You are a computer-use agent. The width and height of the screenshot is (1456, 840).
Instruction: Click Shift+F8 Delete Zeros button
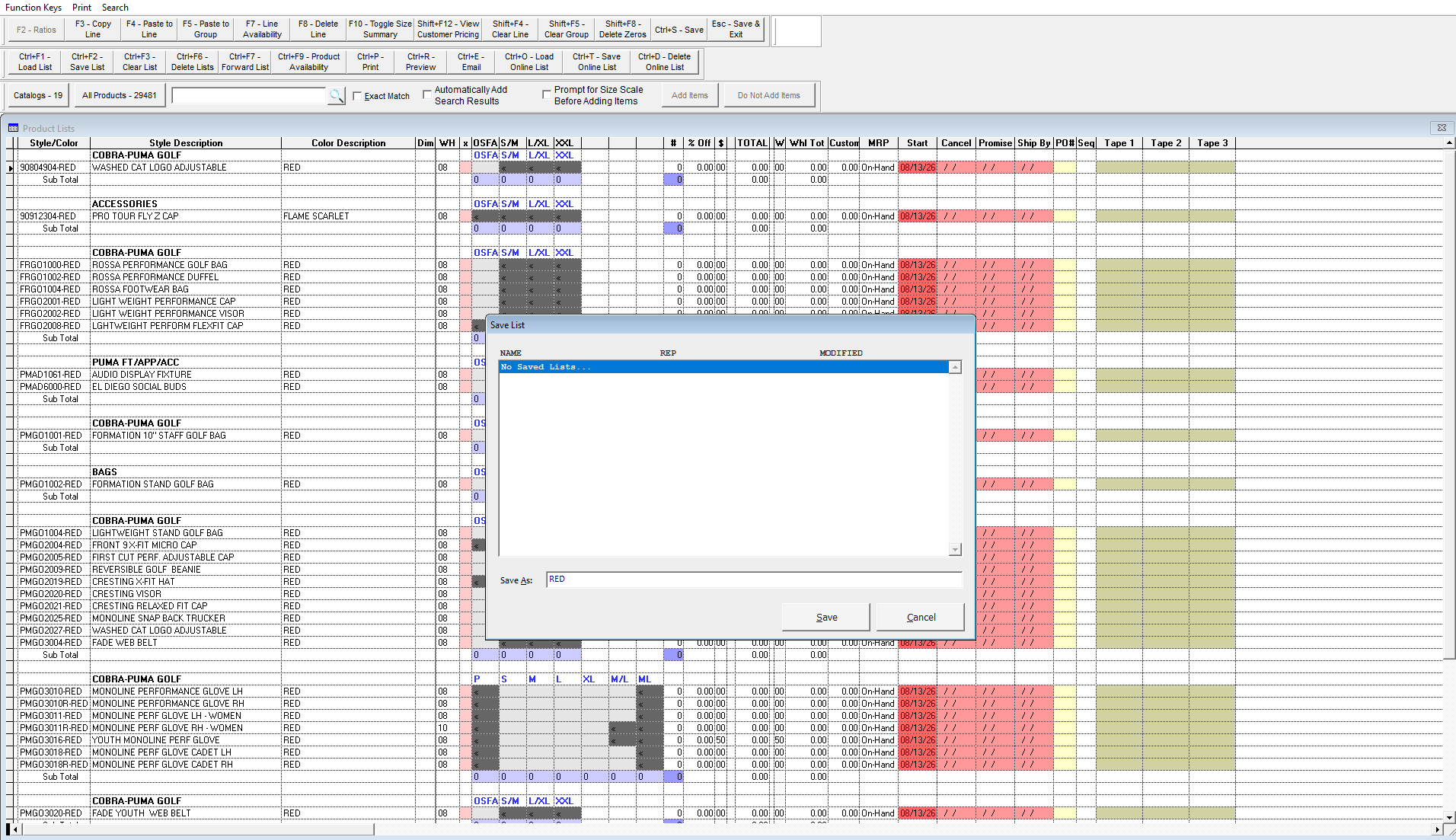(x=623, y=30)
